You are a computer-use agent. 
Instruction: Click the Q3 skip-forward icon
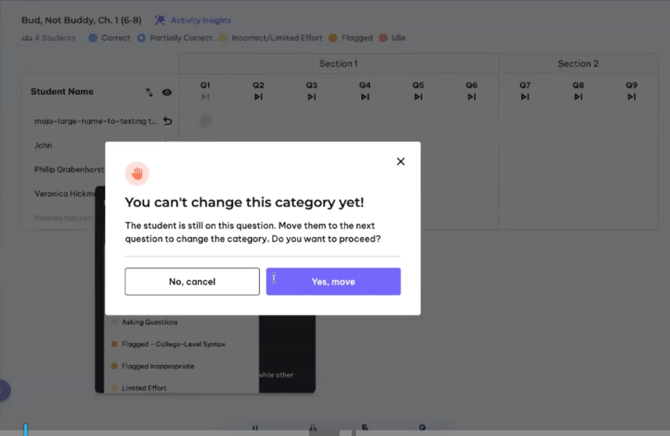[x=312, y=97]
